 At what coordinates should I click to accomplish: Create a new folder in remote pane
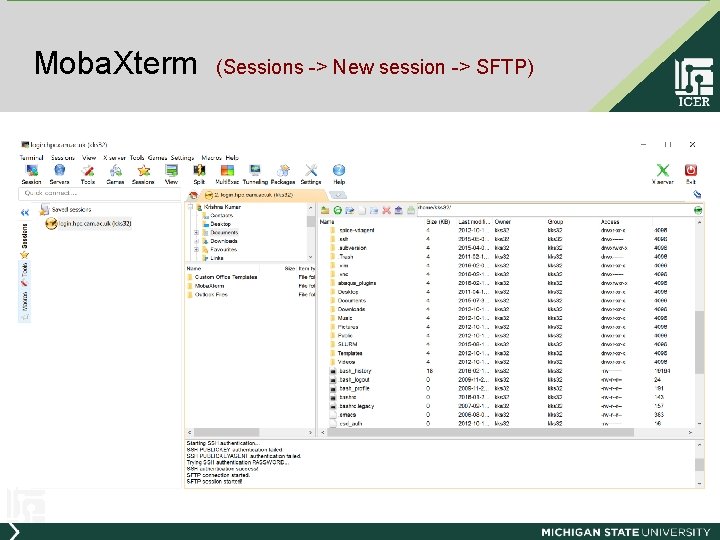(374, 210)
